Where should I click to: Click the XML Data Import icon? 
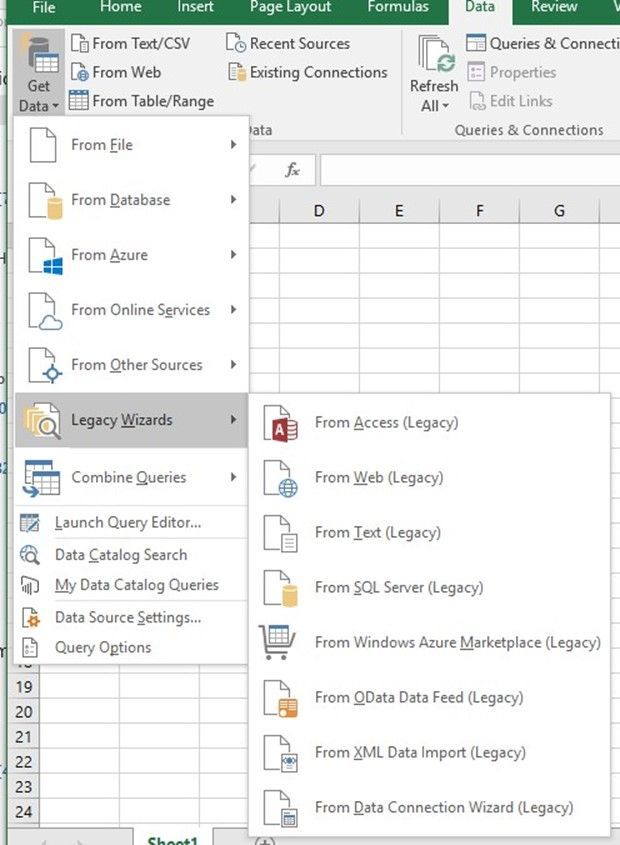coord(280,753)
